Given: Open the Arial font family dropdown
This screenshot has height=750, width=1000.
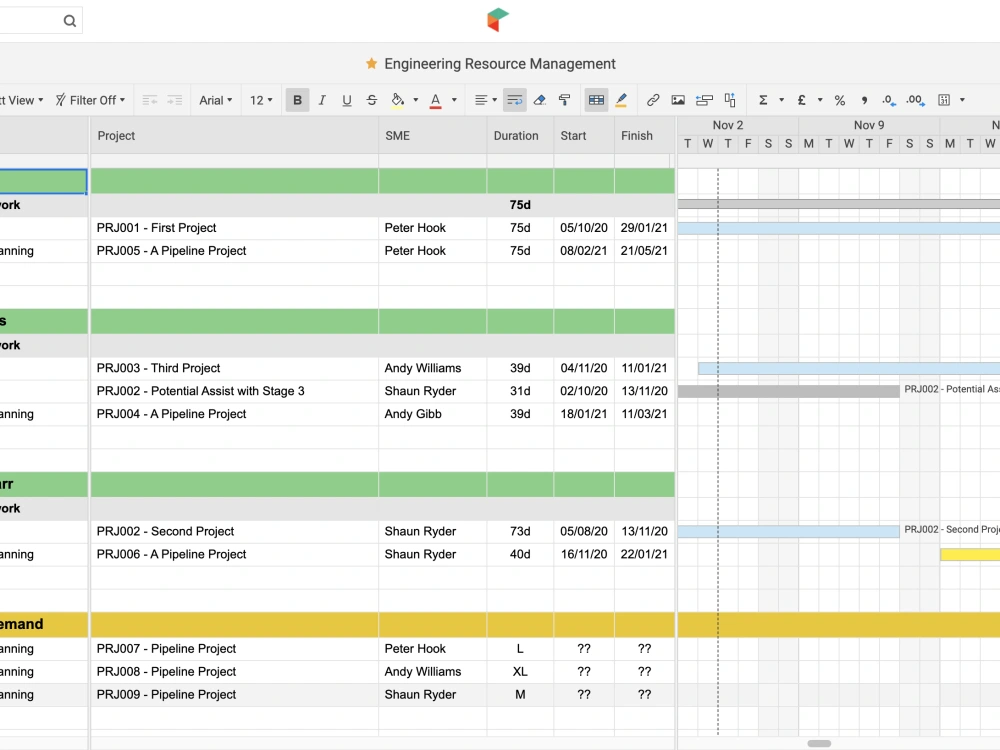Looking at the screenshot, I should (216, 100).
